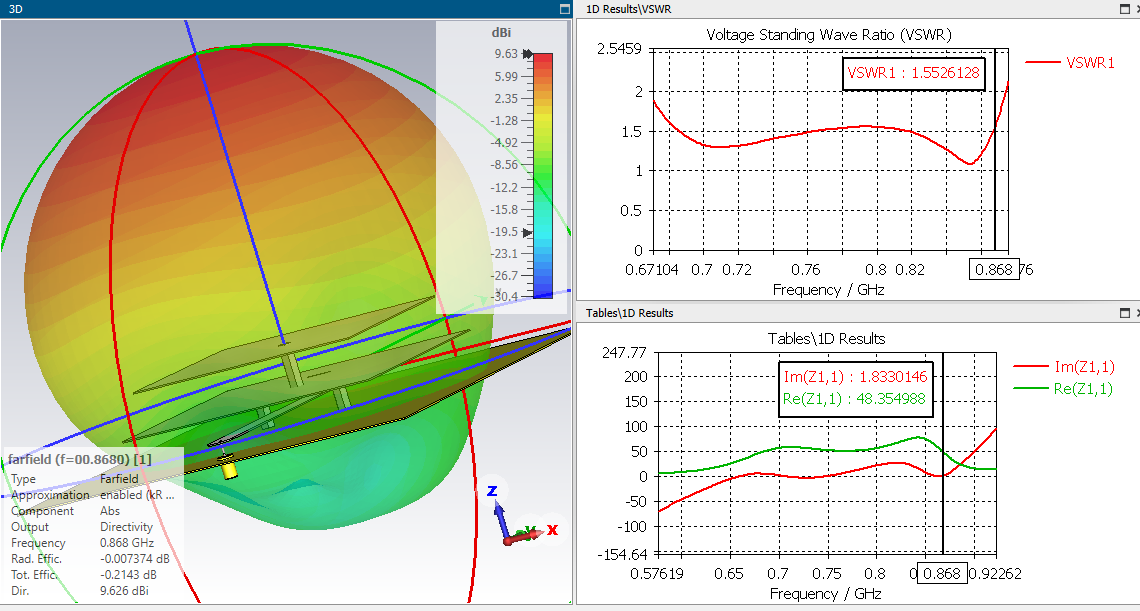Click the '-154.64' y-axis minimum in the impedance plot
1140x611 pixels.
click(x=622, y=554)
